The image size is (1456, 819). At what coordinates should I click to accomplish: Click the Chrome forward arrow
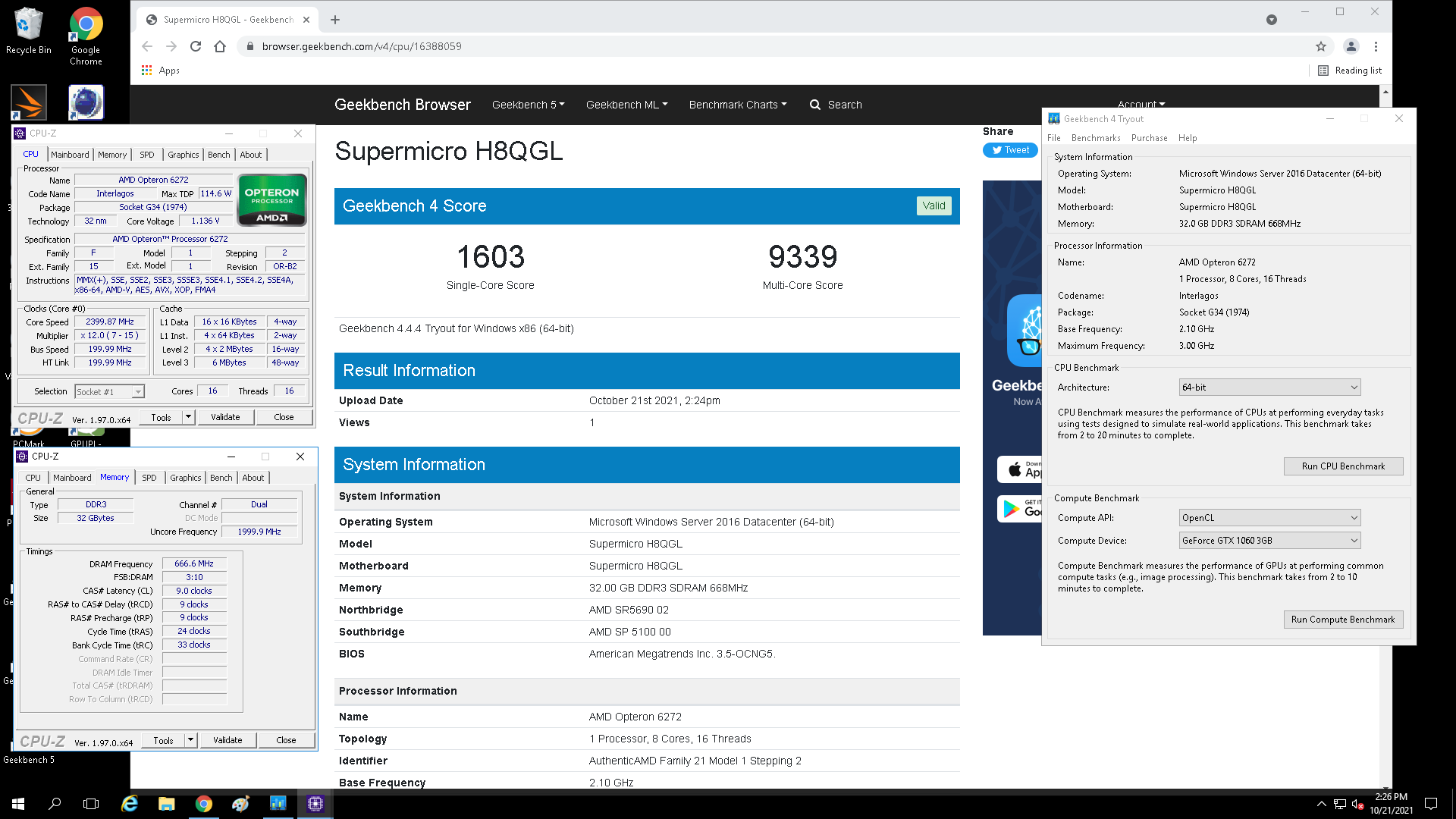[171, 46]
